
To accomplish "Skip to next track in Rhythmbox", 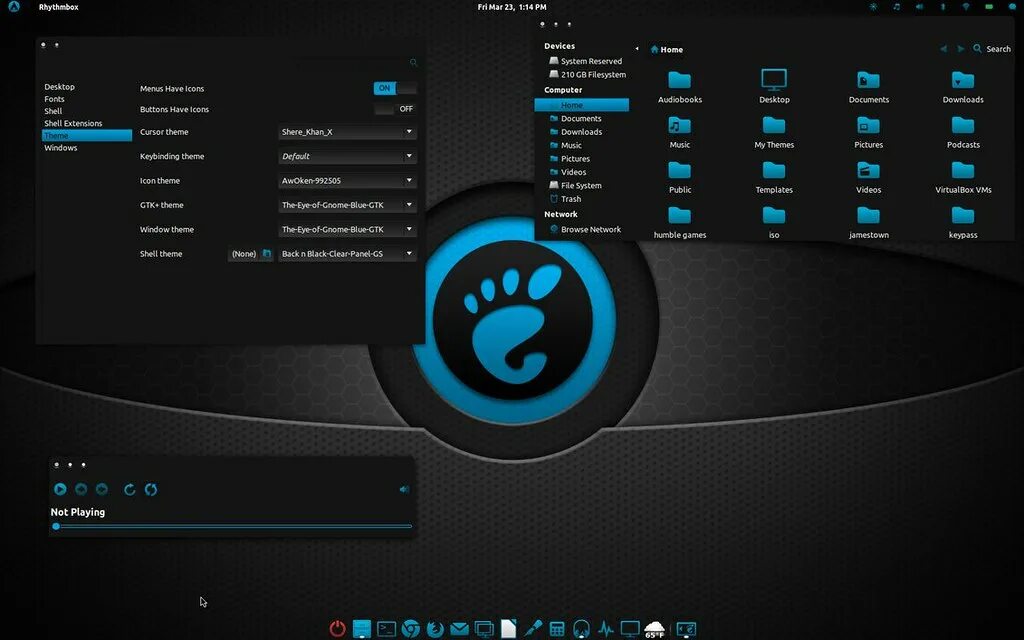I will pos(102,489).
